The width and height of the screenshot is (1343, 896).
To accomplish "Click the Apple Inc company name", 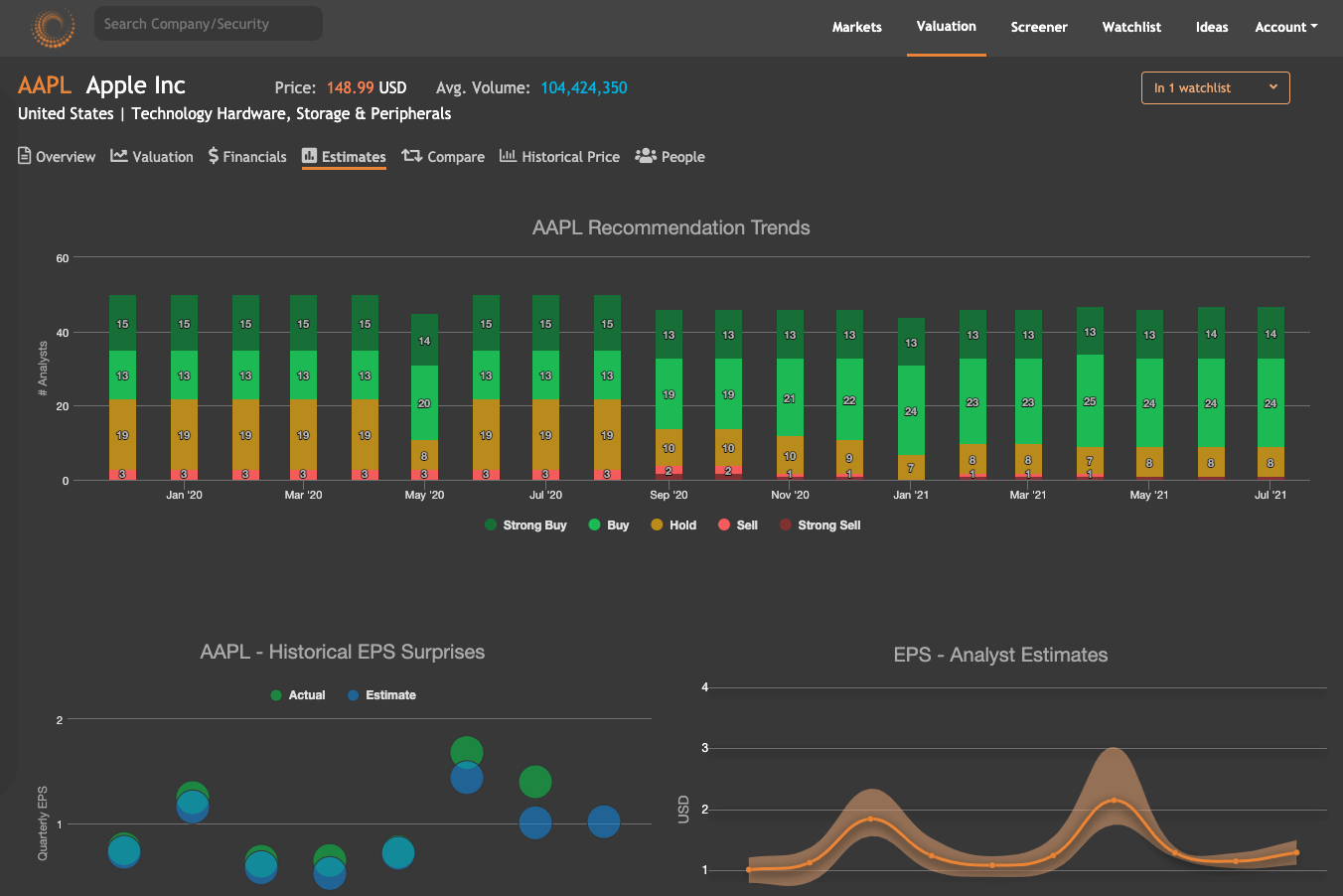I will pos(136,85).
